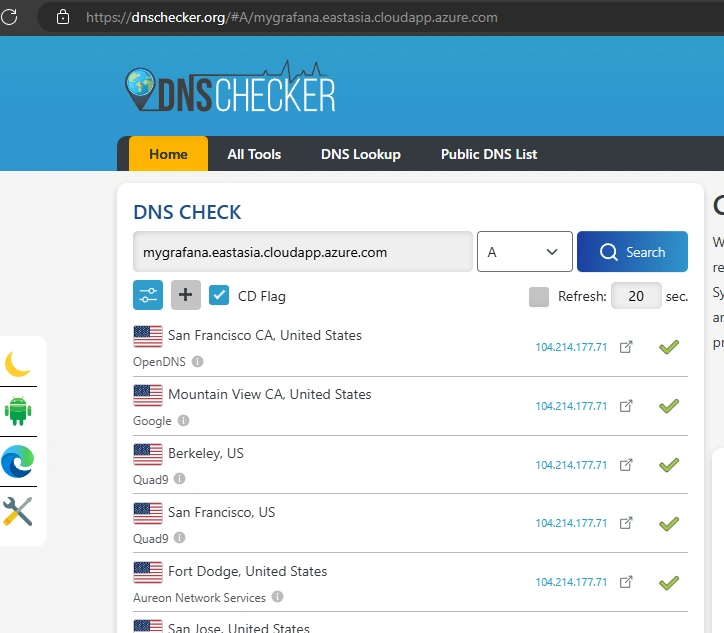Expand the record type dropdown showing A

pyautogui.click(x=525, y=252)
